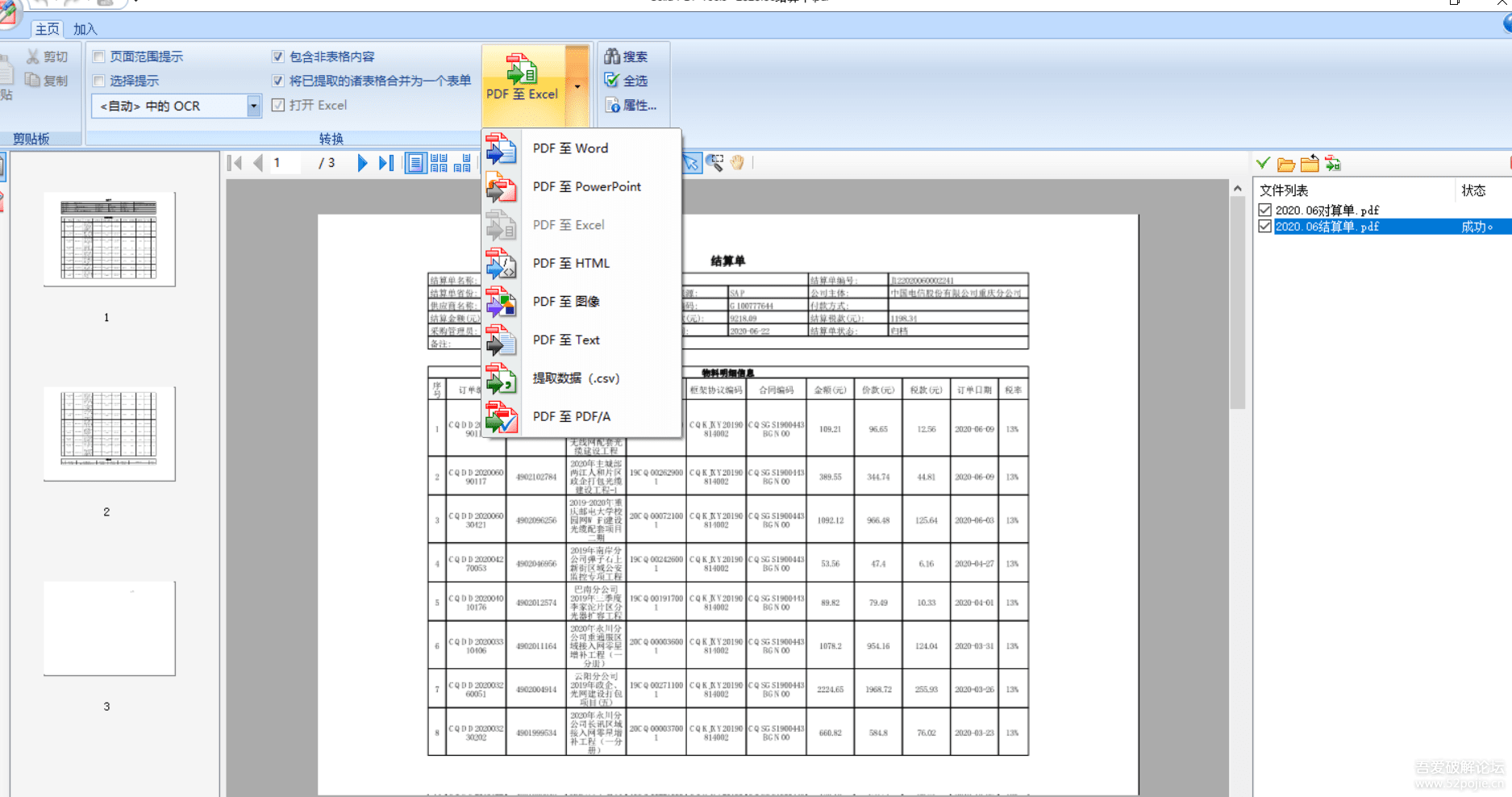
Task: Select page 2 thumbnail in sidebar
Action: click(x=108, y=433)
